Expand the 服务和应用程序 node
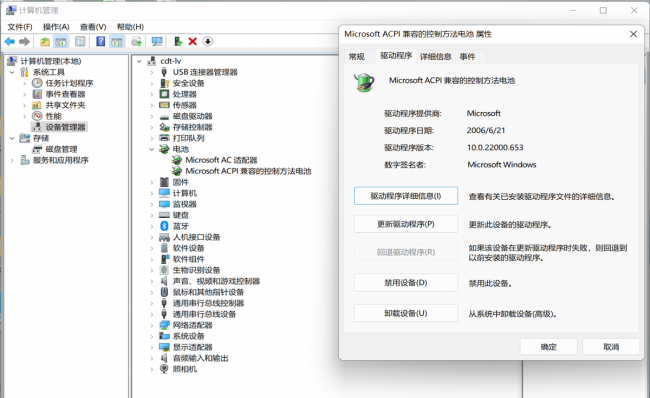Viewport: 650px width, 398px height. coord(12,160)
